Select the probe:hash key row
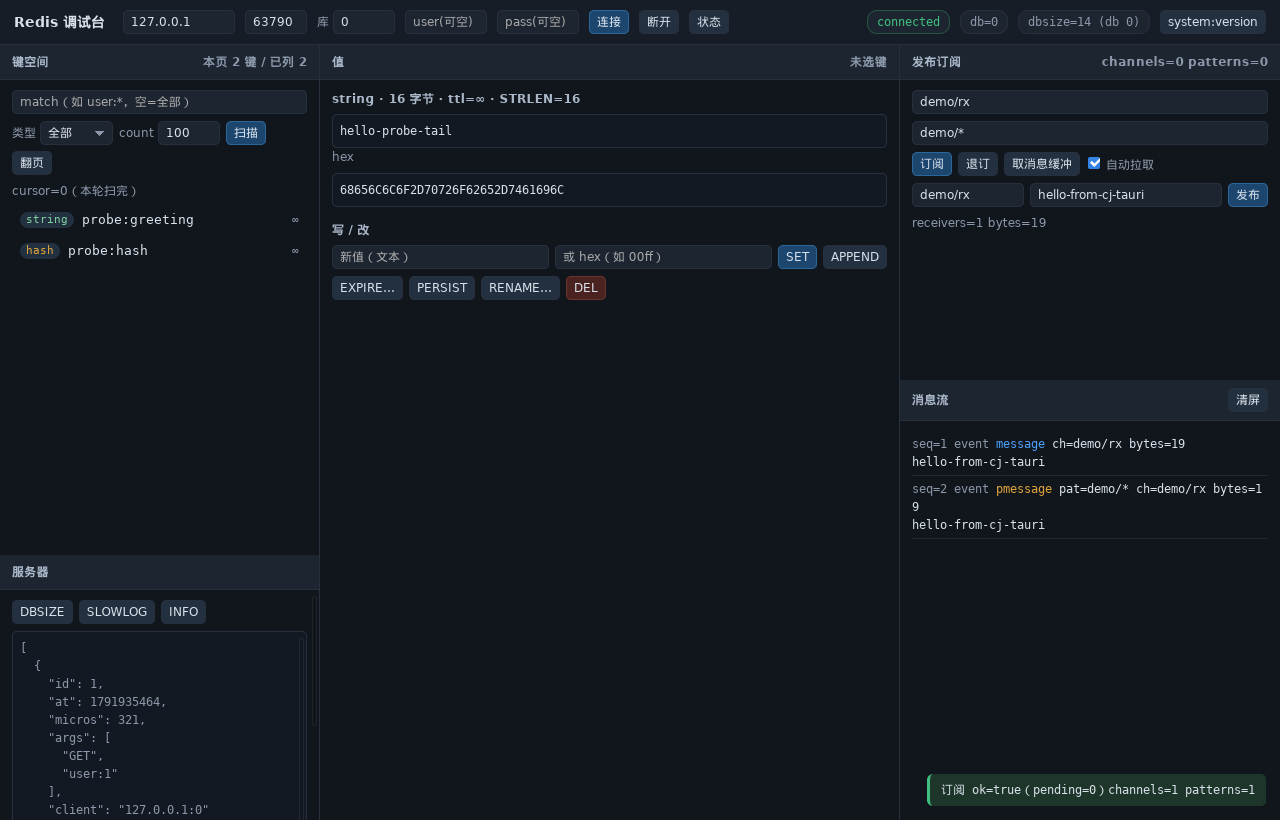This screenshot has width=1280, height=820. coord(160,251)
